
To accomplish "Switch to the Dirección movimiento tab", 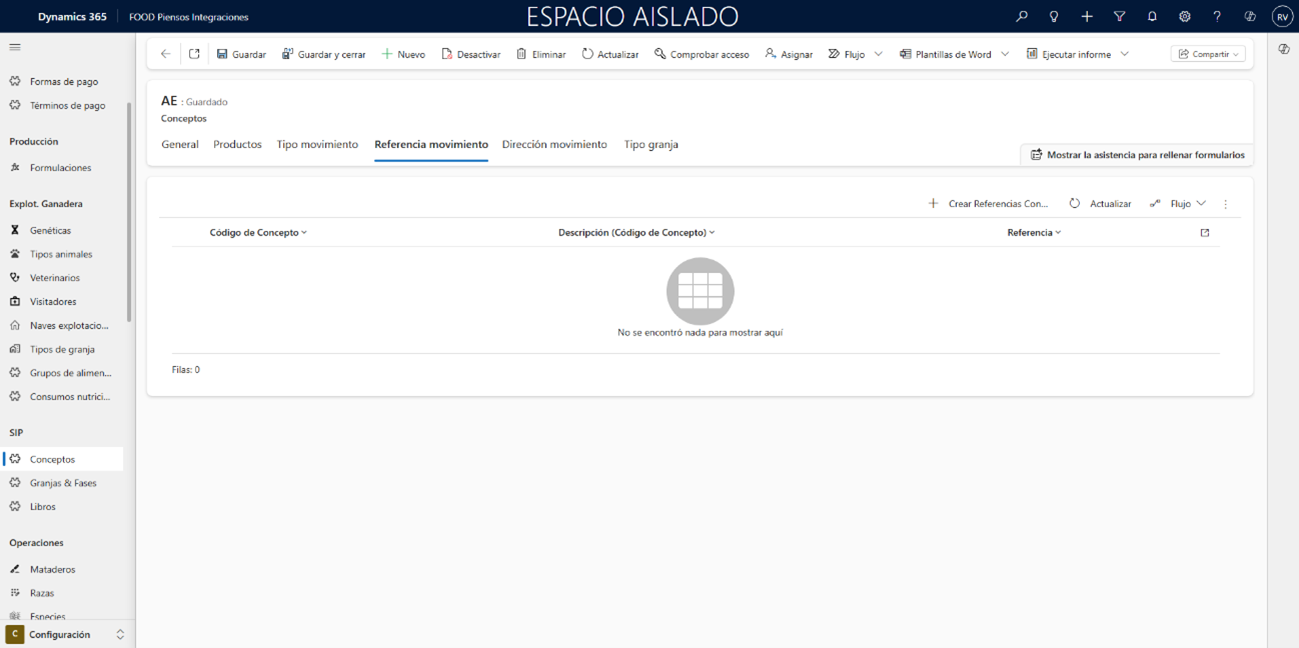I will [x=554, y=144].
